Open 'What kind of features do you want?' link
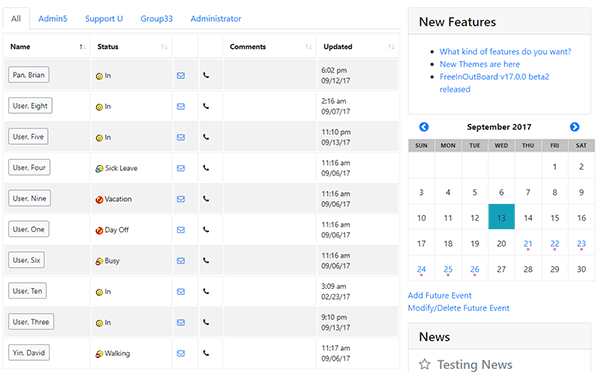The width and height of the screenshot is (600, 372). click(x=505, y=51)
